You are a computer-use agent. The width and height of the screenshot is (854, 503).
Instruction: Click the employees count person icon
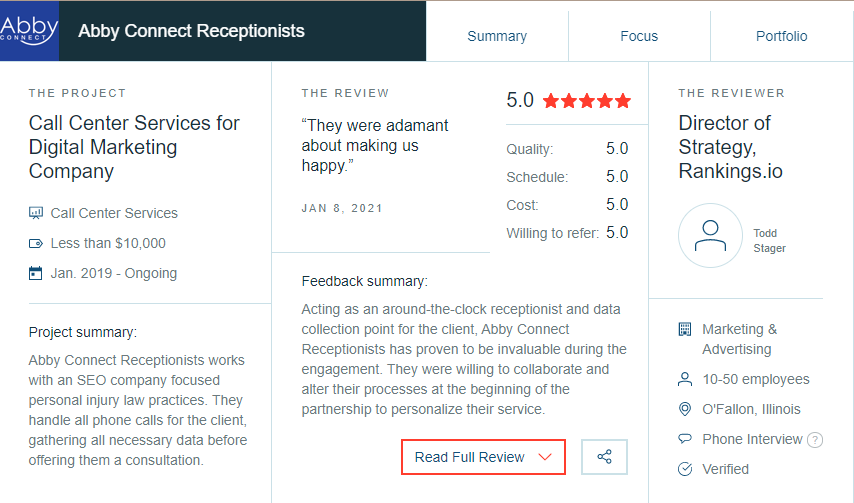click(x=685, y=379)
